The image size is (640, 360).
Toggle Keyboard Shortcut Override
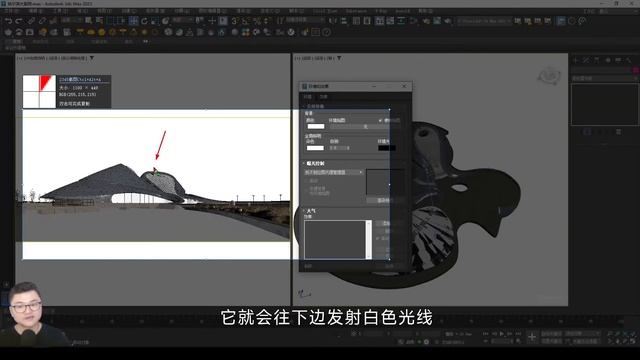pyautogui.click(x=223, y=20)
